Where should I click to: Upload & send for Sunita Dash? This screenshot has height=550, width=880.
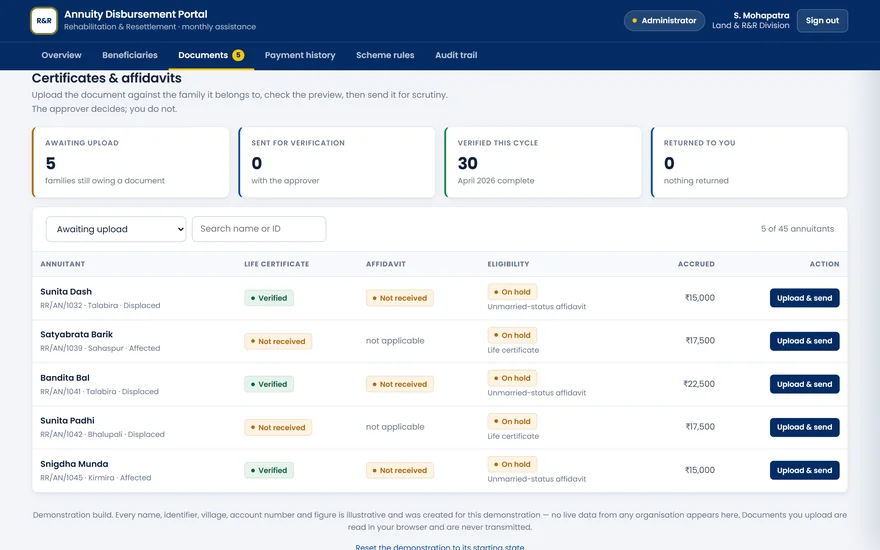804,298
